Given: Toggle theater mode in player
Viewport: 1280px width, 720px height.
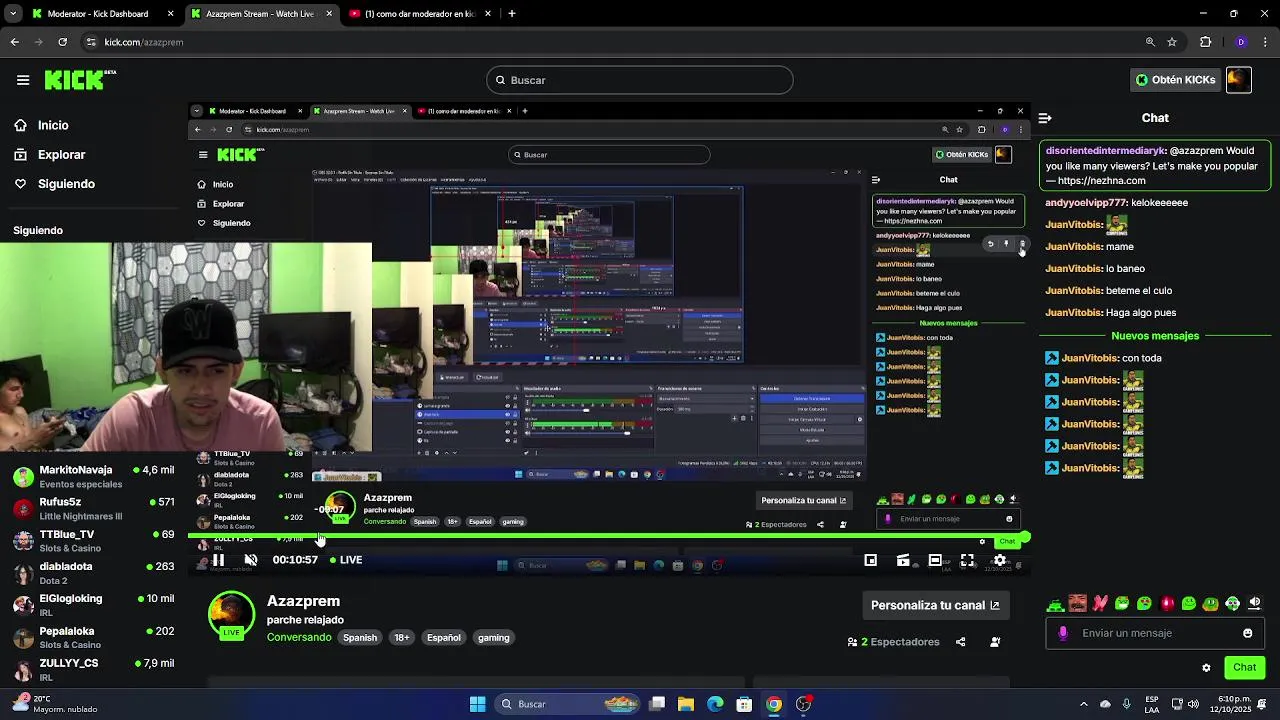Looking at the screenshot, I should pyautogui.click(x=935, y=560).
